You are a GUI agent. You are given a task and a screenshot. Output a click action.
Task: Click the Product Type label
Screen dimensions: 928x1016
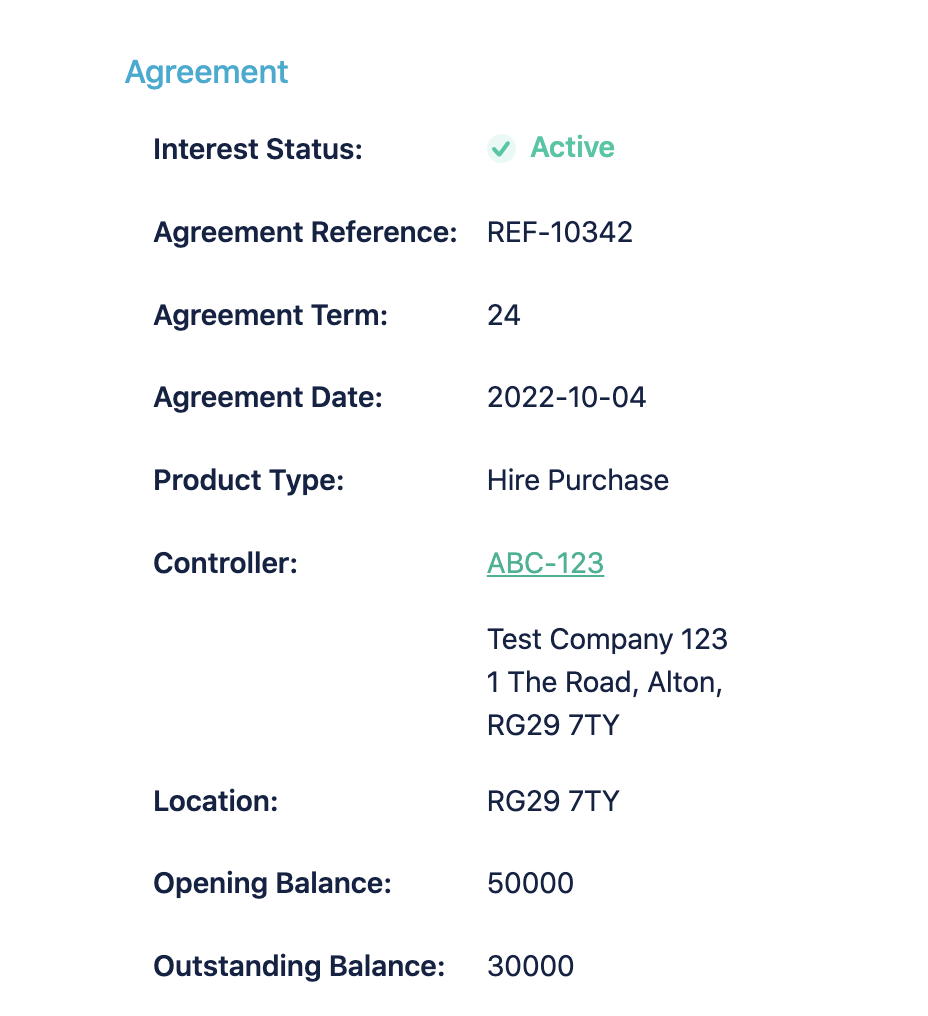pos(248,480)
